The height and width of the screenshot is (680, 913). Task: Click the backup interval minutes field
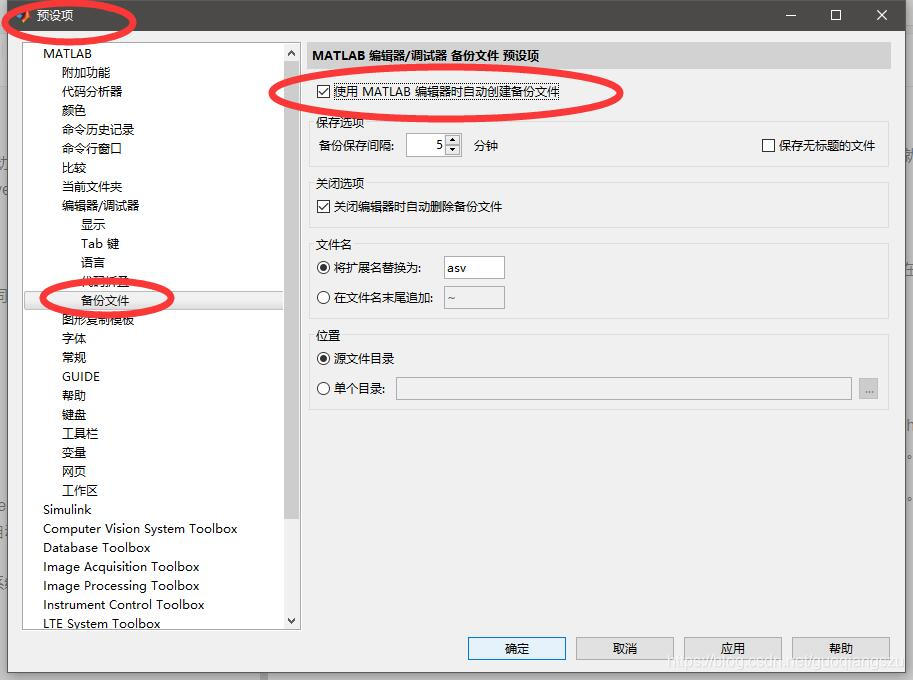[x=426, y=145]
